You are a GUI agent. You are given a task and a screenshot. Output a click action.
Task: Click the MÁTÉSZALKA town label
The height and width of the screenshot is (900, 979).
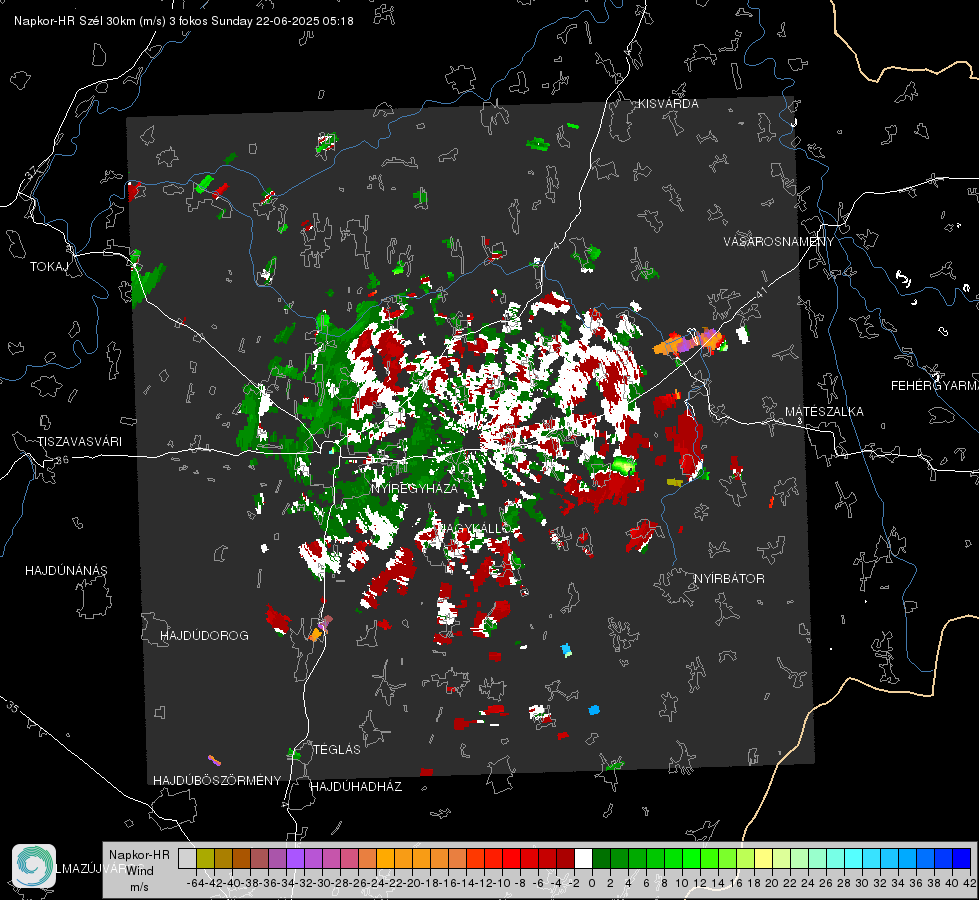[824, 412]
